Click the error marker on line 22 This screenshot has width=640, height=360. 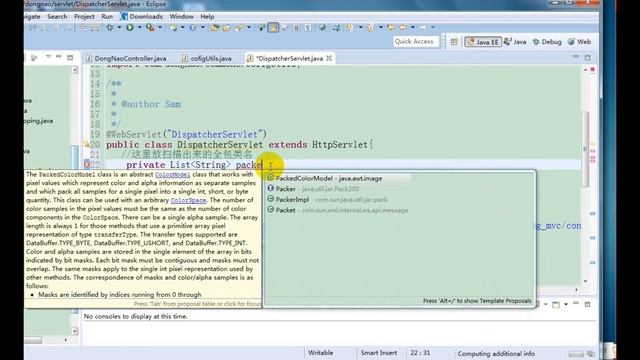tap(87, 164)
